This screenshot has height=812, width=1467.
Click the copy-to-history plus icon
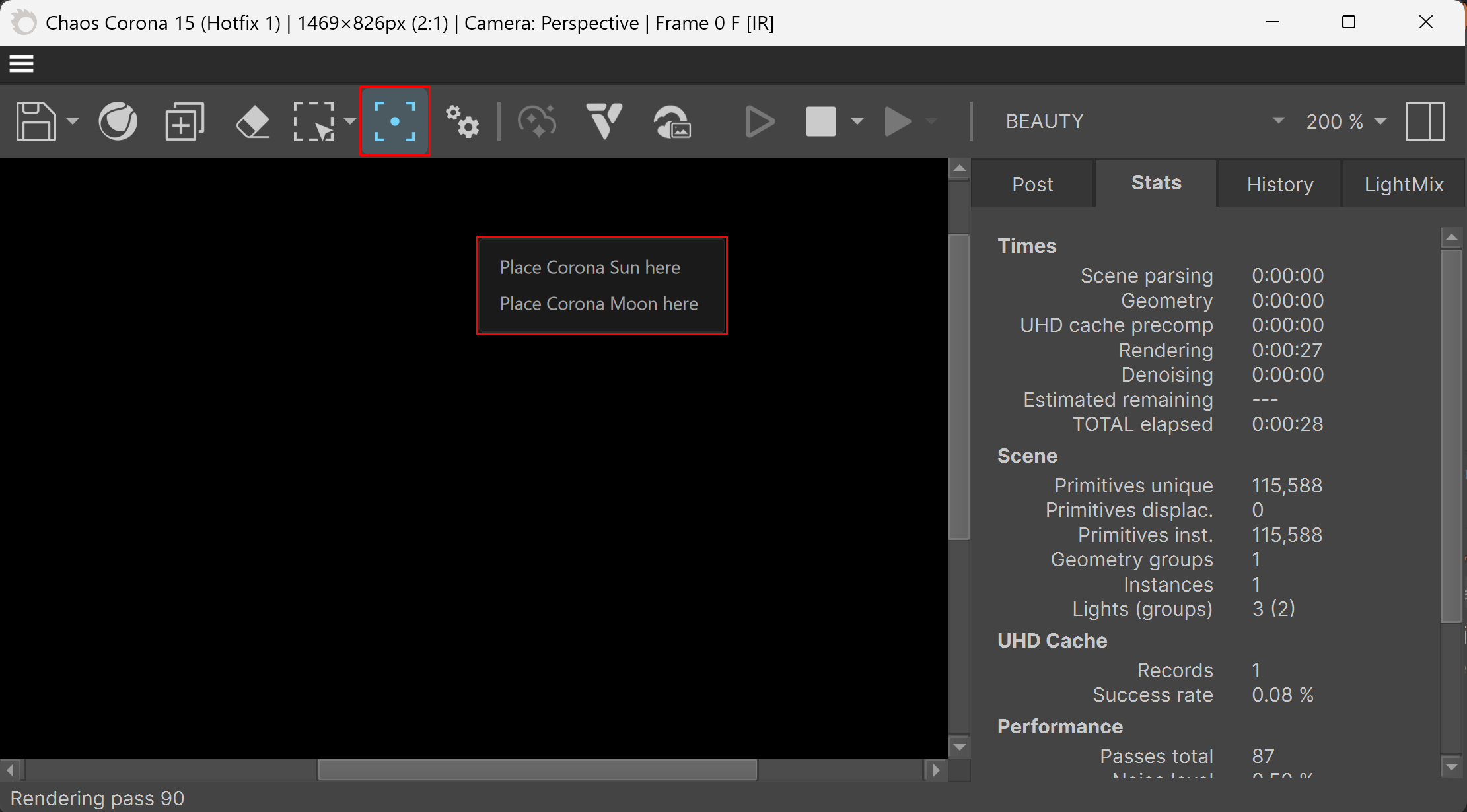click(184, 121)
